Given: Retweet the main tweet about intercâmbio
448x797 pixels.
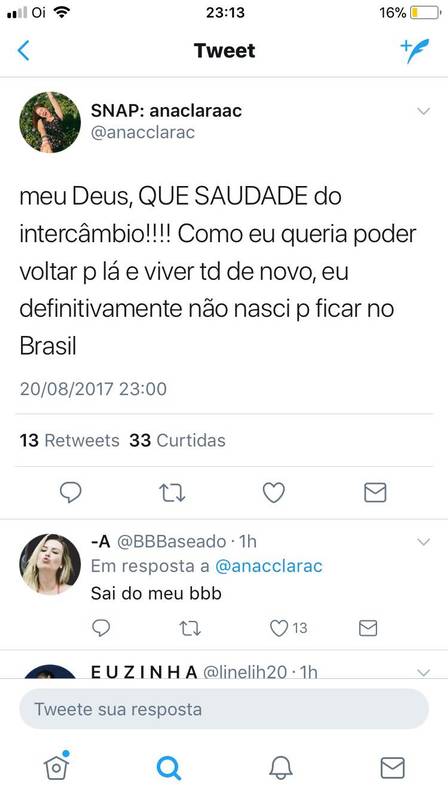Looking at the screenshot, I should [x=172, y=493].
